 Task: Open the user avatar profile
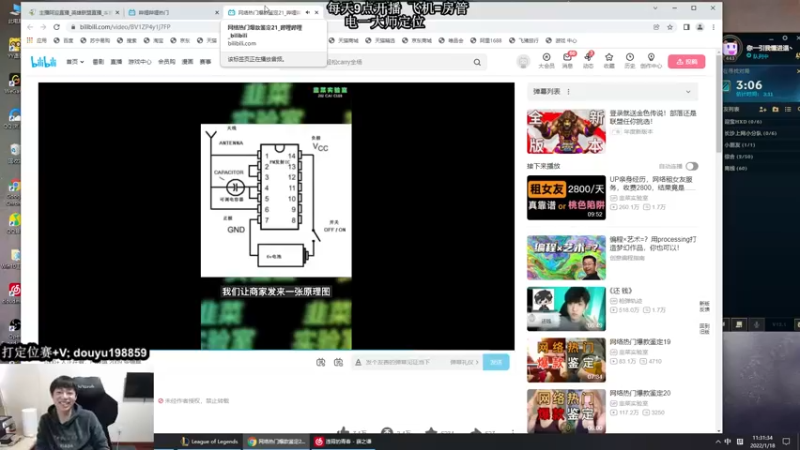[523, 62]
